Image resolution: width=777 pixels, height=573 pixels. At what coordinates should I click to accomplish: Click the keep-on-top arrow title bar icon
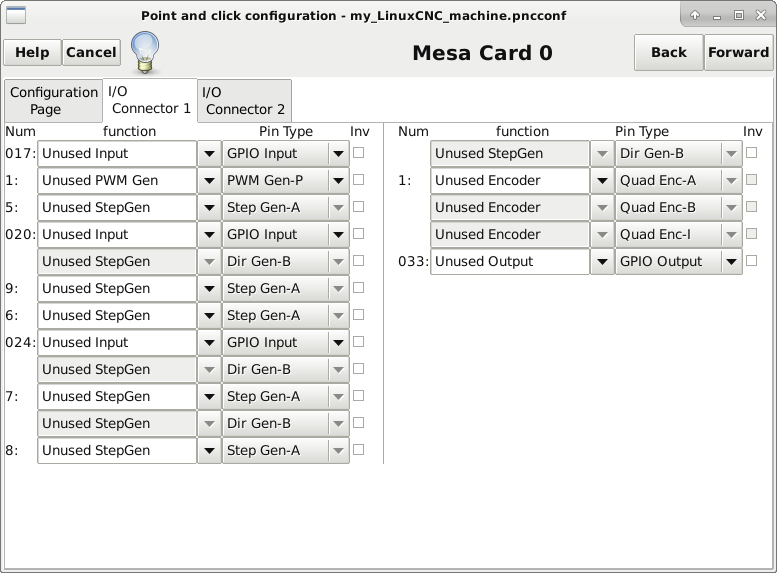[x=695, y=15]
